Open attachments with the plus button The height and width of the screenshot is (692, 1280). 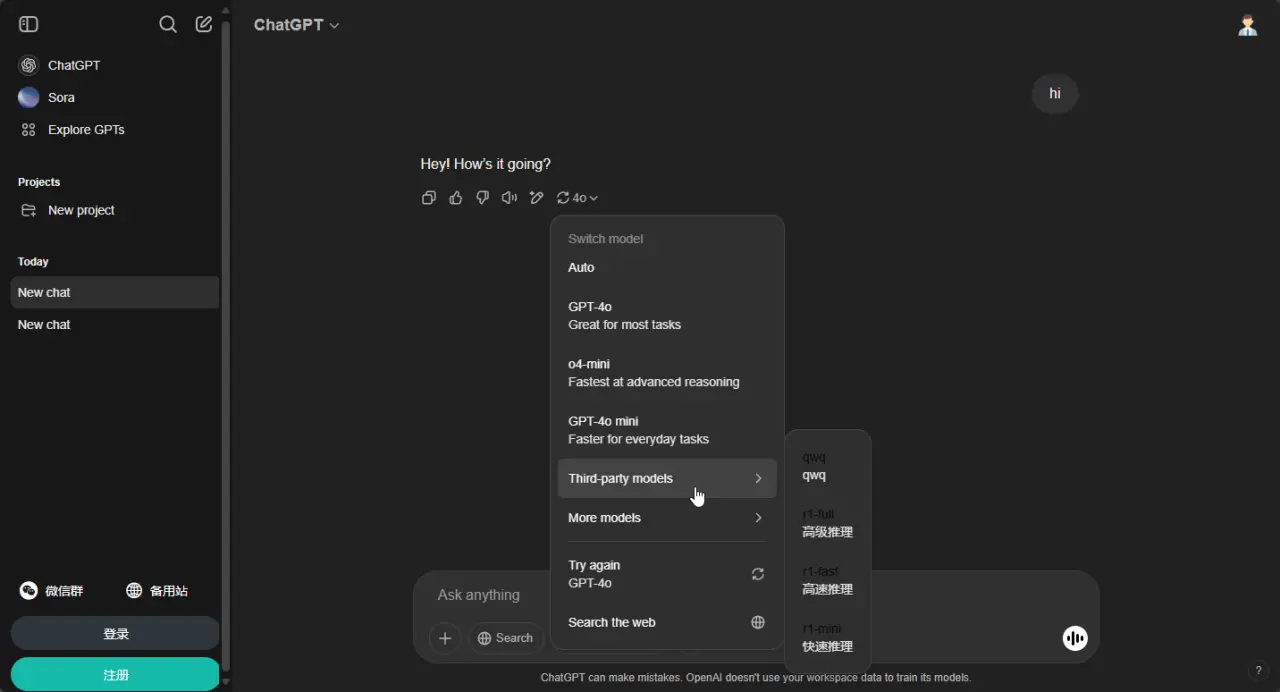445,638
